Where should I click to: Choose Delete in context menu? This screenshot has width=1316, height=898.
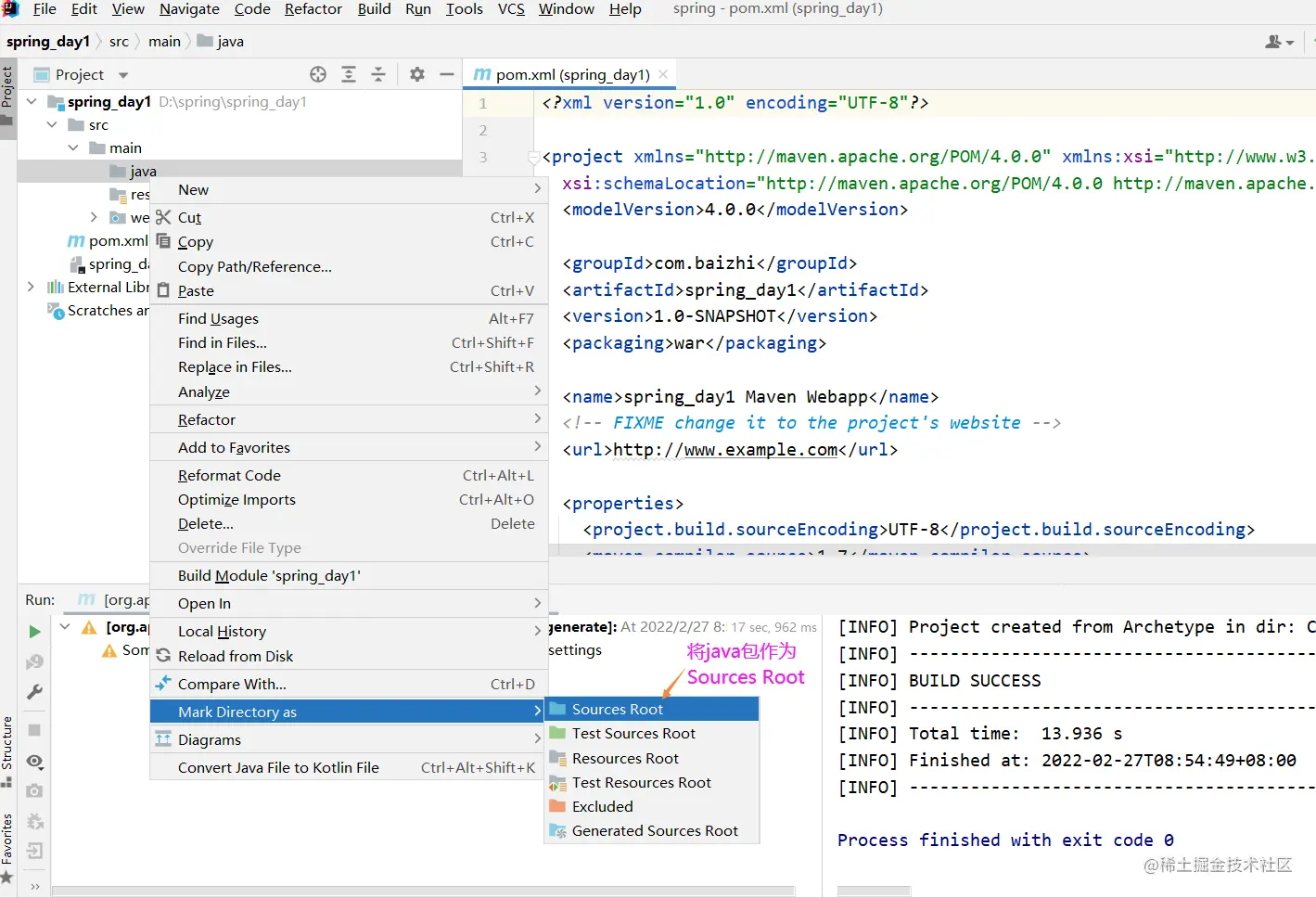[349, 523]
